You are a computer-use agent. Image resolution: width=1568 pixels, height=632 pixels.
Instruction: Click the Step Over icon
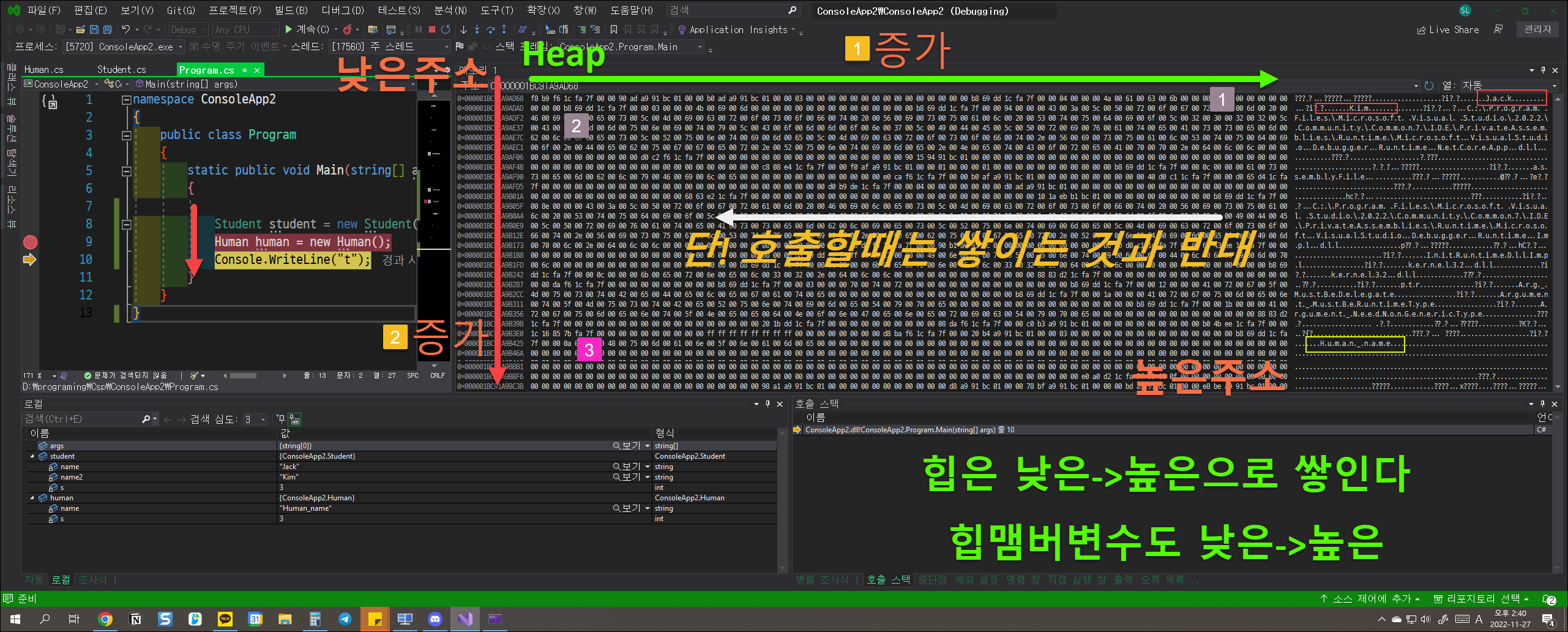coord(490,29)
